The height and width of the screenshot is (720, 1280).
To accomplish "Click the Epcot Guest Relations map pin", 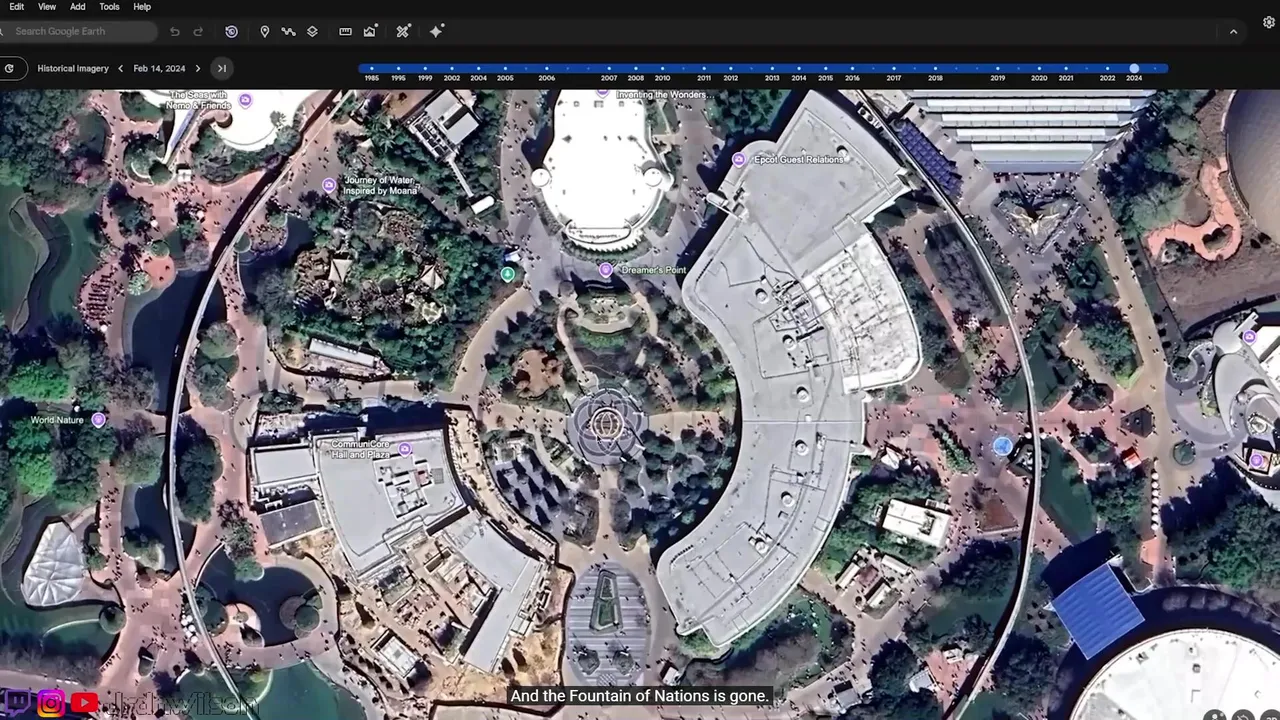I will (739, 159).
